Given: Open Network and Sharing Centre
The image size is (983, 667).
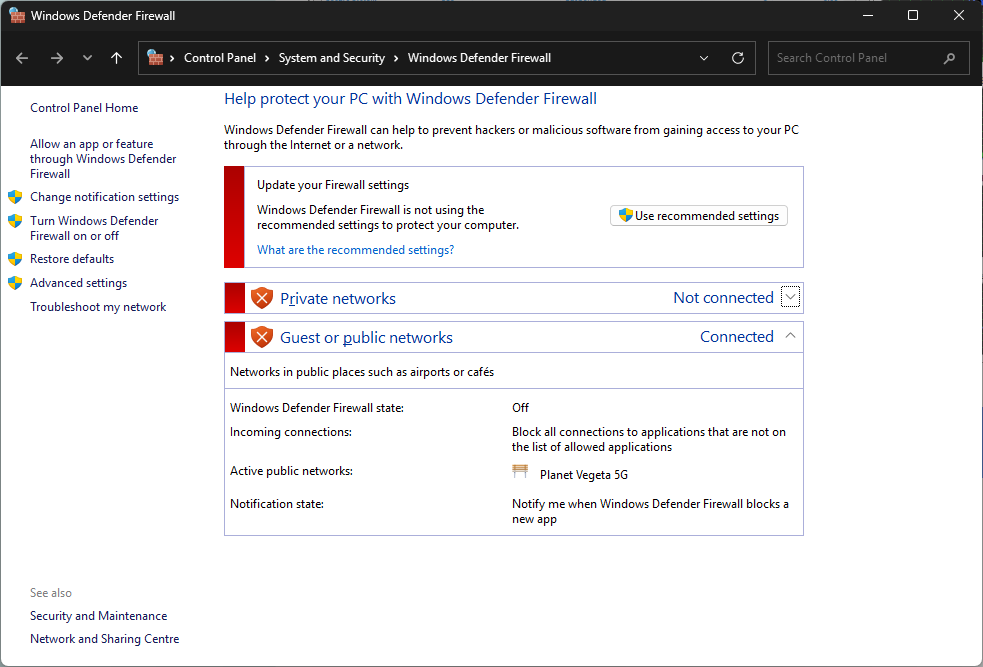Looking at the screenshot, I should [105, 639].
